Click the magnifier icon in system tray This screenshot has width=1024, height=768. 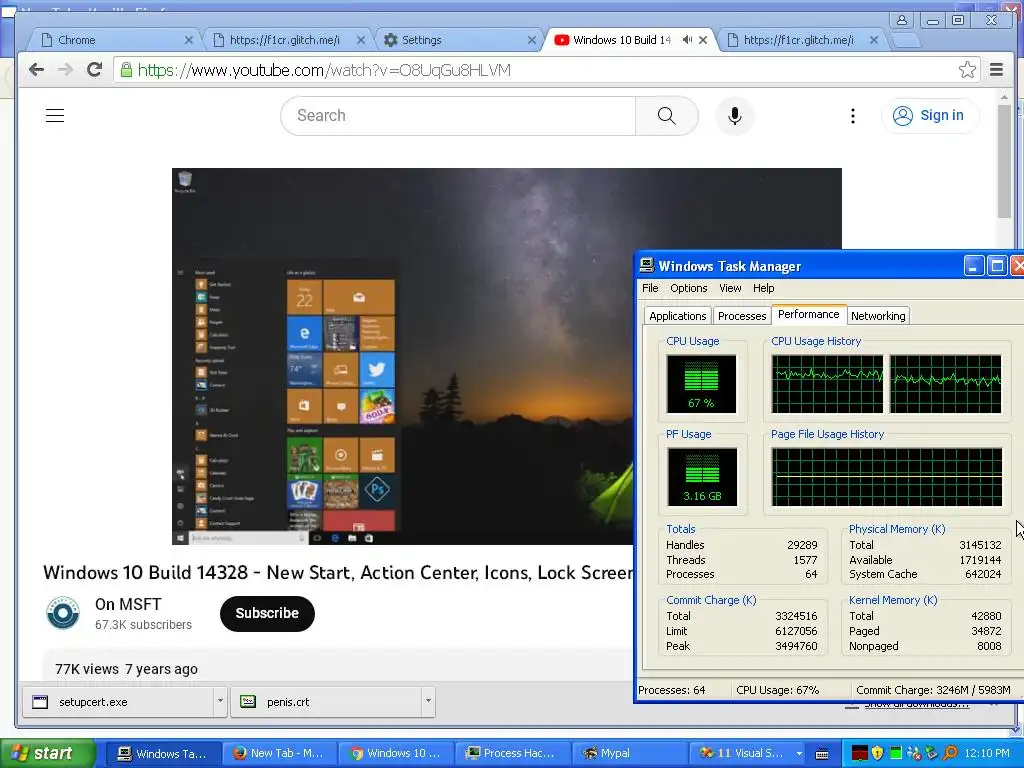[950, 753]
